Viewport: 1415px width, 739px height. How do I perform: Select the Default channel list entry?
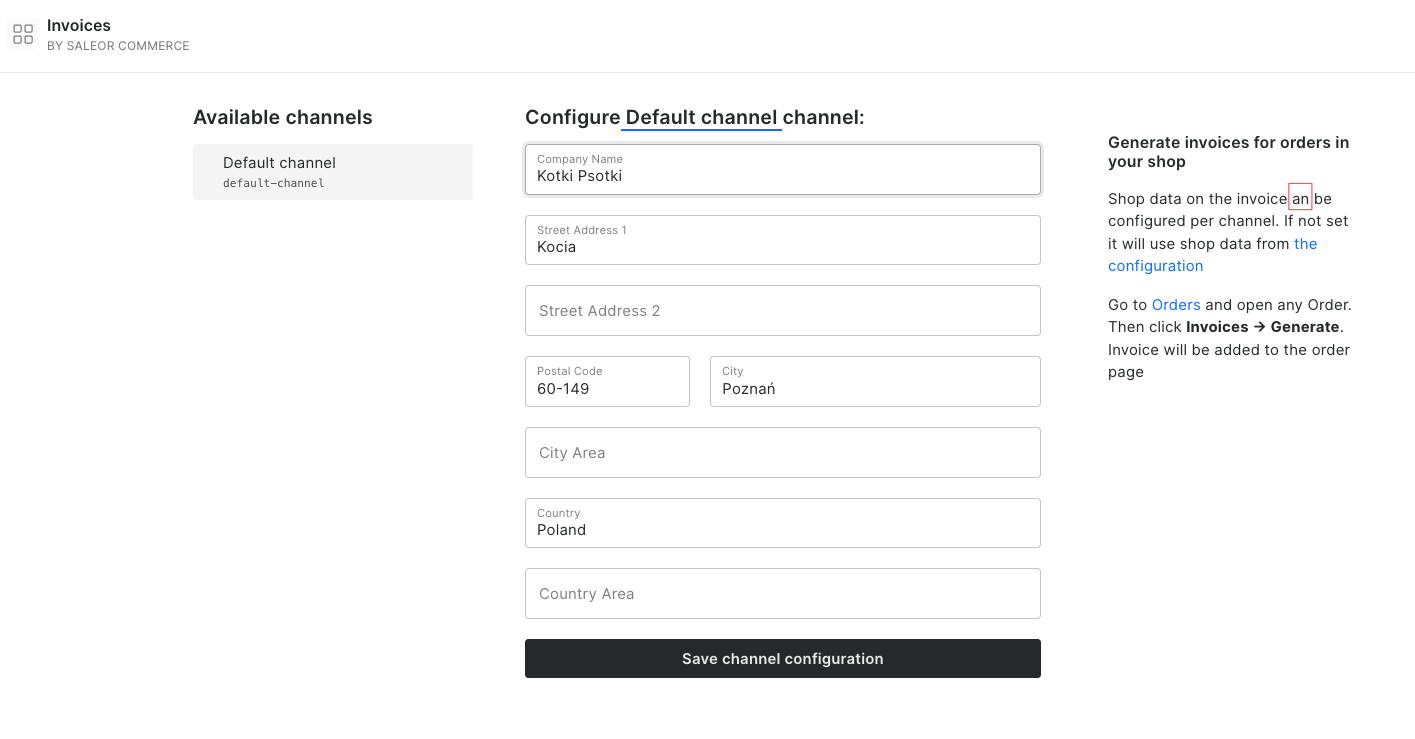tap(333, 171)
